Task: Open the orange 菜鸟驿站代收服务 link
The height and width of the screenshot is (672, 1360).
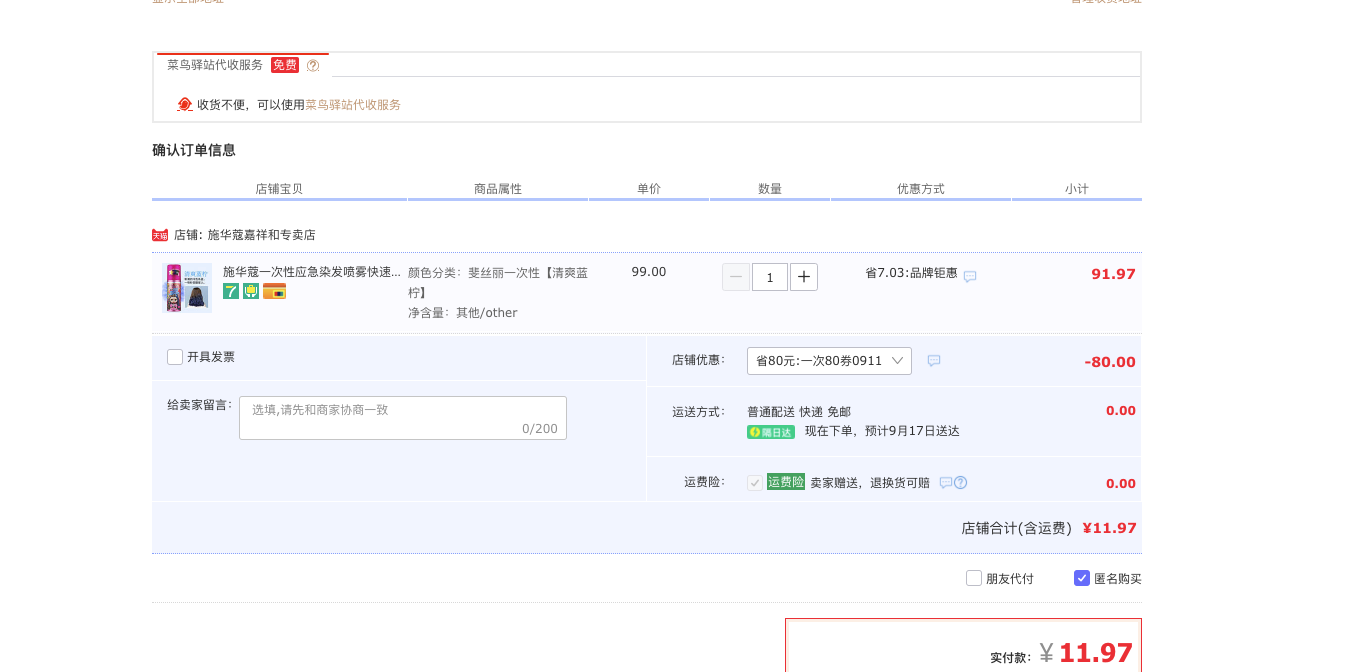Action: click(353, 105)
